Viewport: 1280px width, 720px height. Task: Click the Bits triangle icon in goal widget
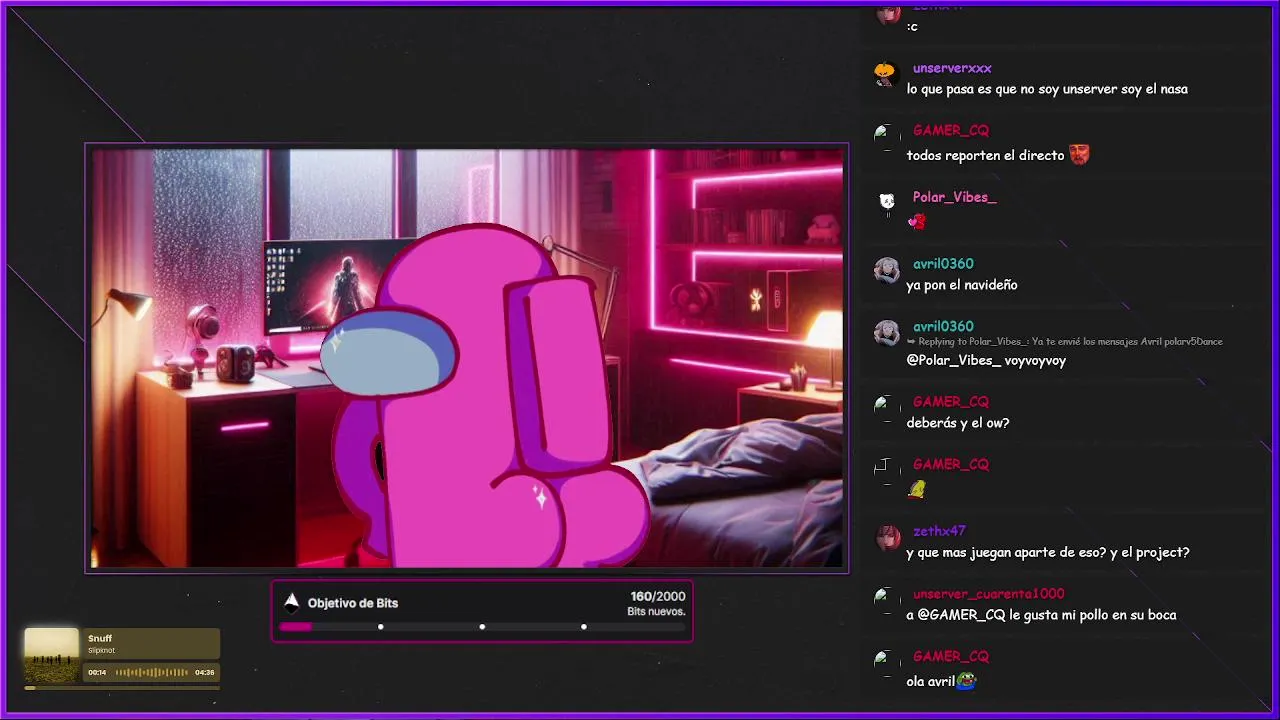point(291,602)
